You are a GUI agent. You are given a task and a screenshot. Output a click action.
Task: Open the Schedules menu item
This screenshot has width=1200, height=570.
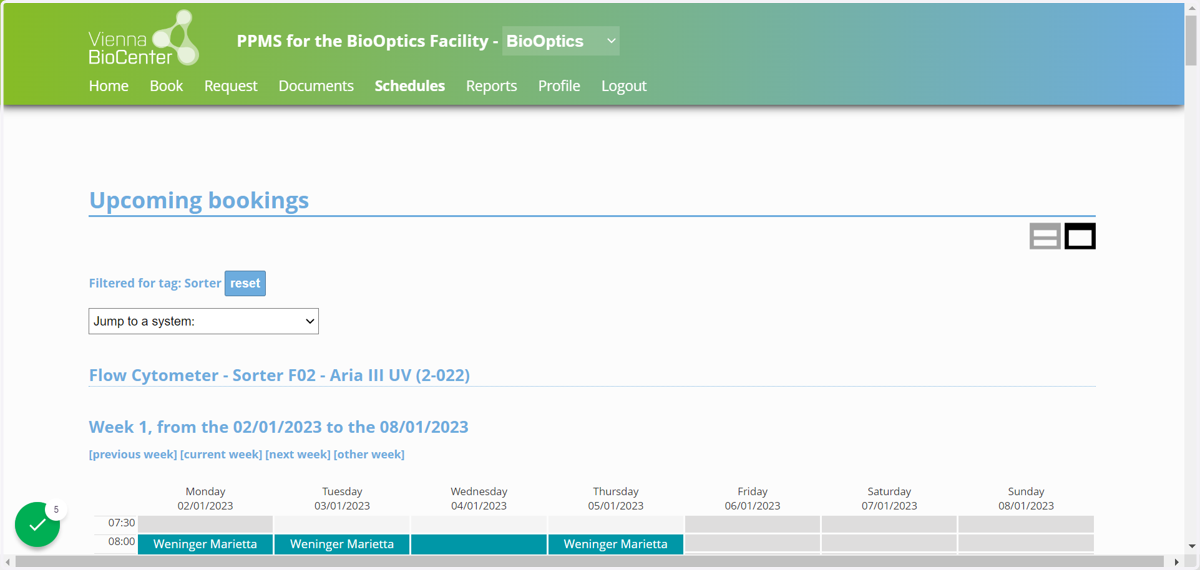(x=410, y=86)
